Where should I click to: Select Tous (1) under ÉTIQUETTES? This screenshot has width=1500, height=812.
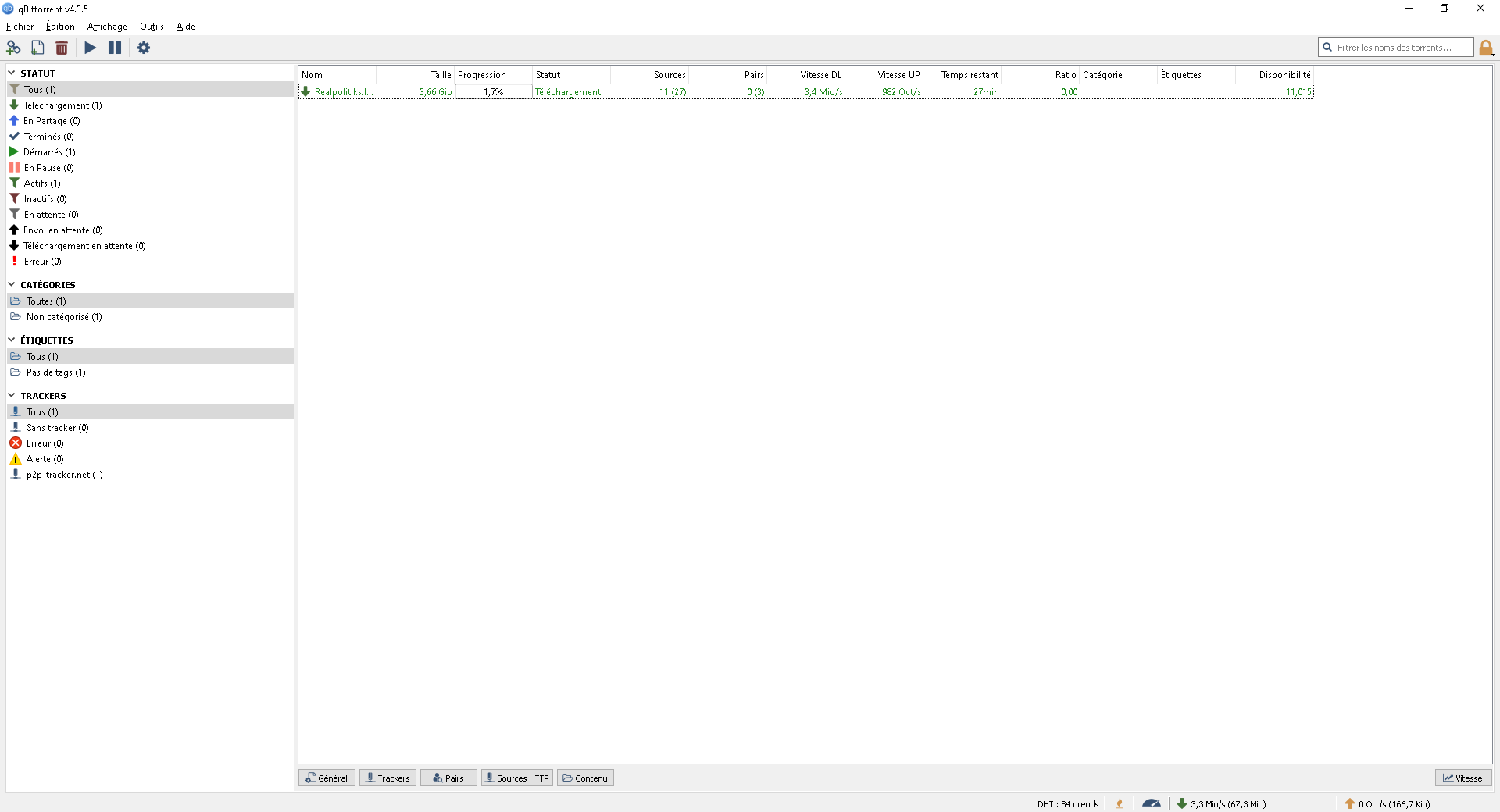click(x=150, y=357)
